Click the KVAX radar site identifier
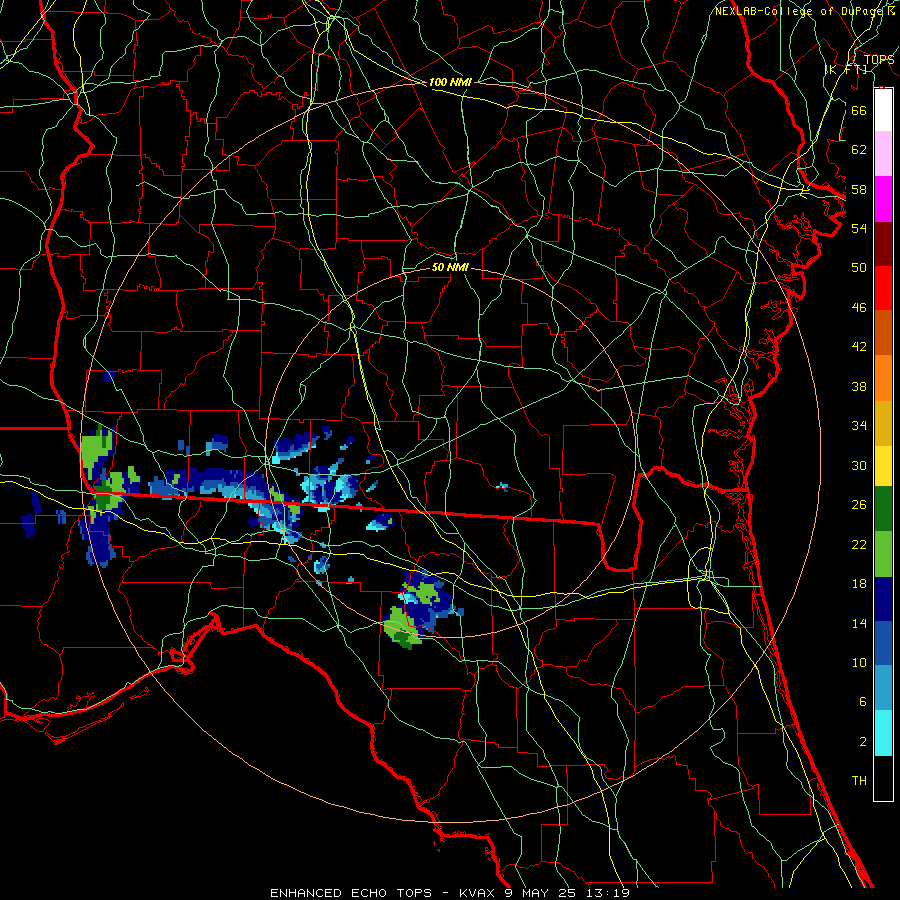 (x=479, y=893)
